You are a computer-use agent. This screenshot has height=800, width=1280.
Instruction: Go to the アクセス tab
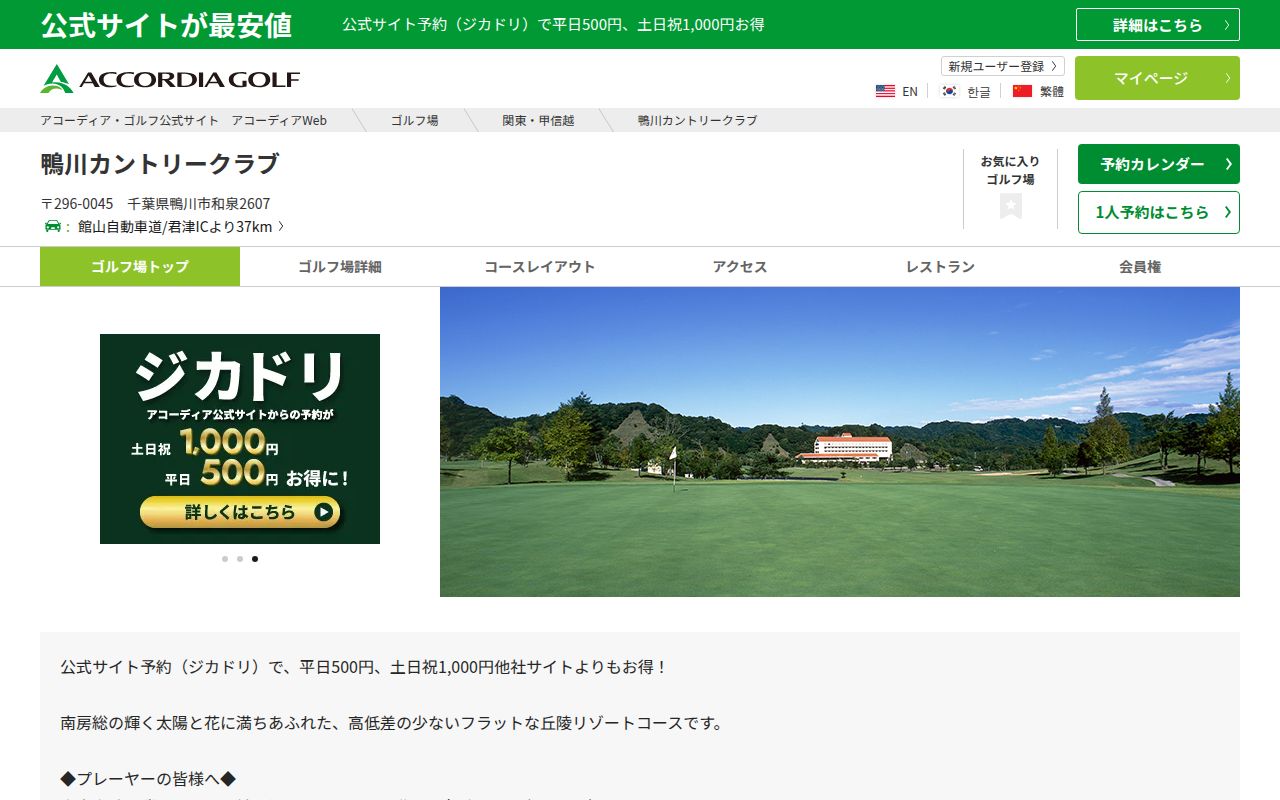coord(740,267)
